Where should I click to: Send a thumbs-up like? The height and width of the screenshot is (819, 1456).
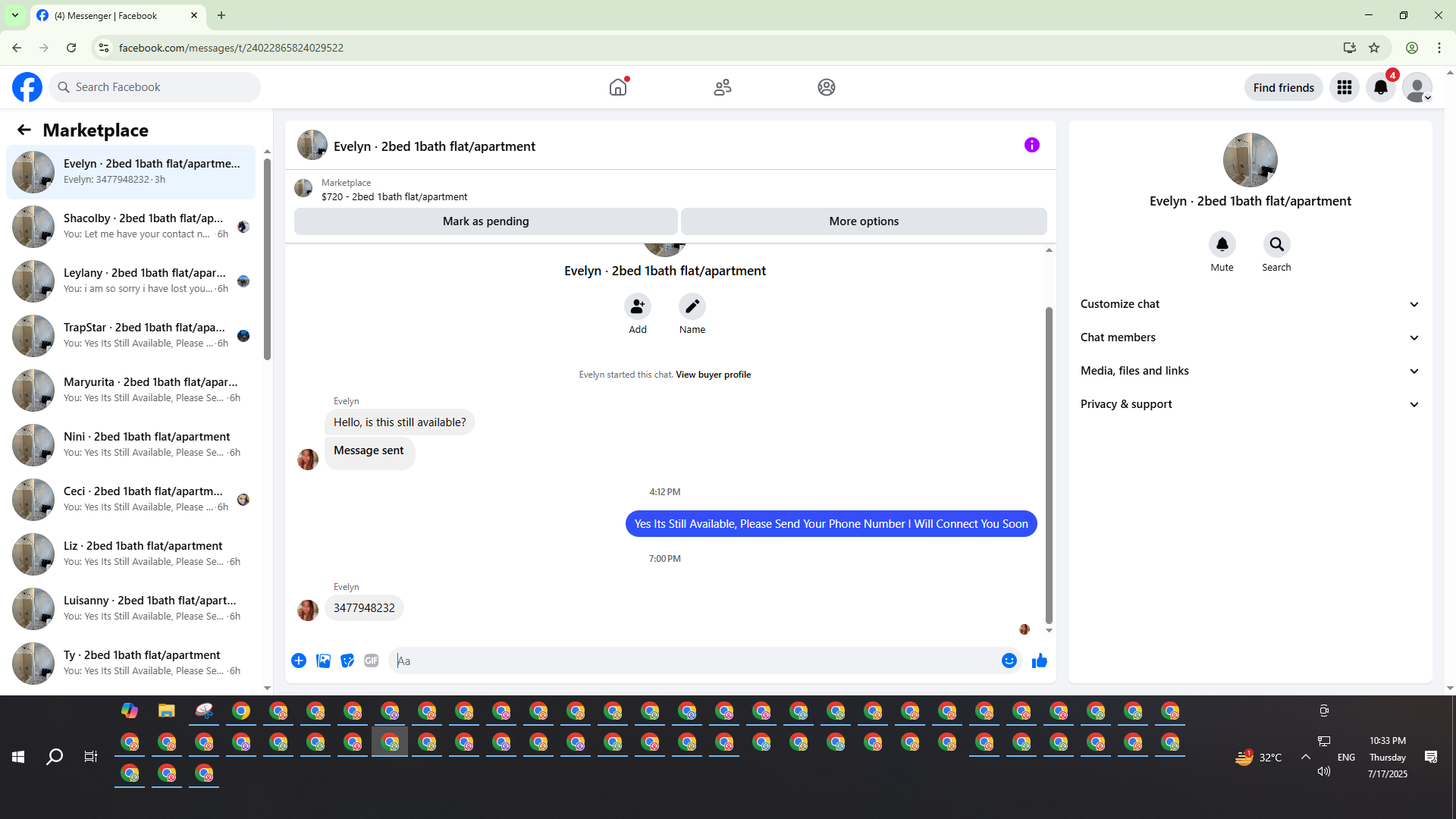coord(1040,661)
